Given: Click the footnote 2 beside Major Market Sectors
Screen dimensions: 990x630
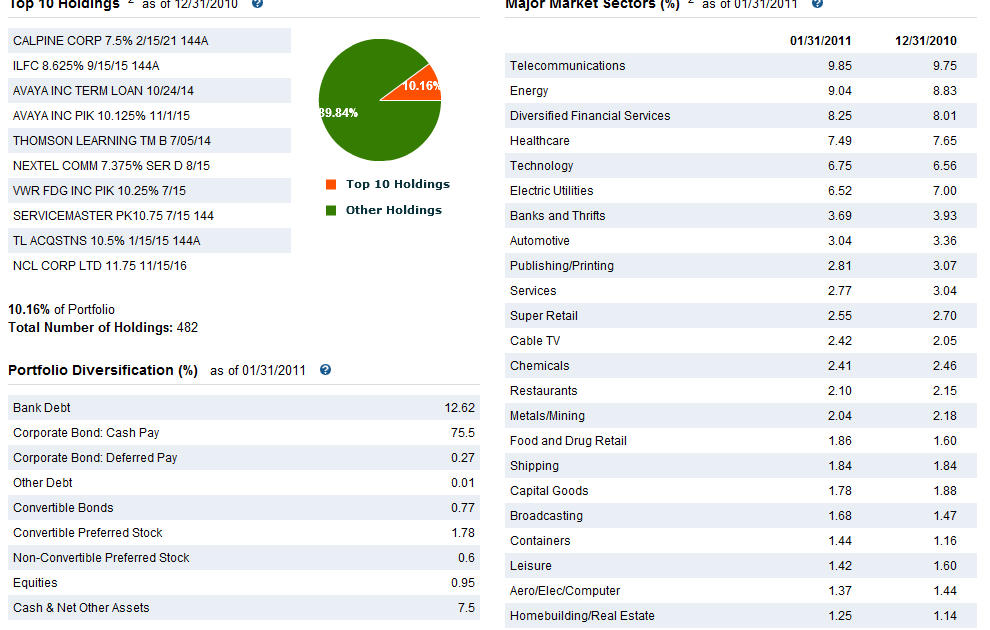Looking at the screenshot, I should click(x=690, y=2).
